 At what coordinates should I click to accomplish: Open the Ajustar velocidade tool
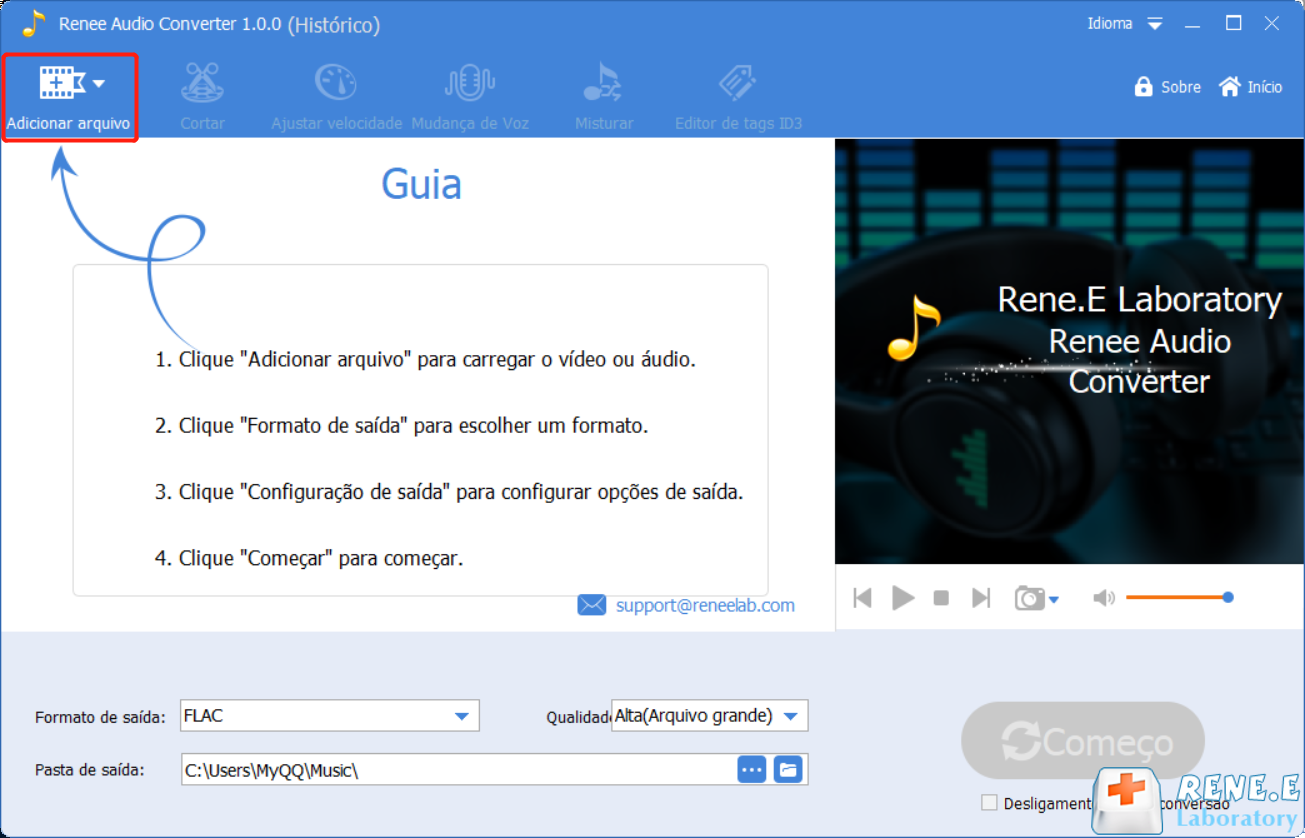[337, 97]
